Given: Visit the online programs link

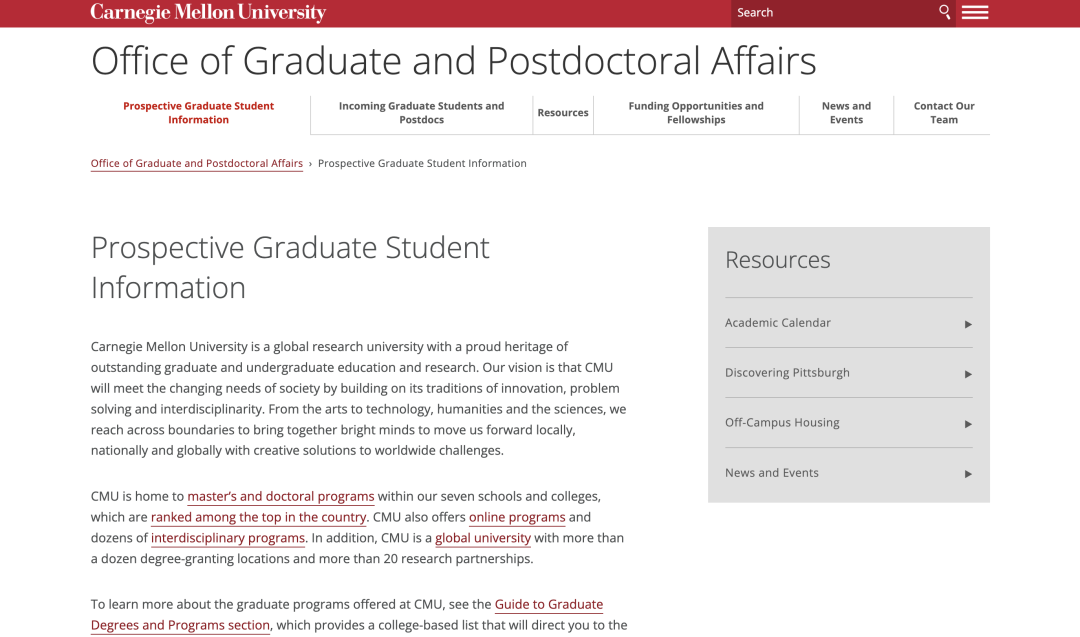Looking at the screenshot, I should coord(517,517).
